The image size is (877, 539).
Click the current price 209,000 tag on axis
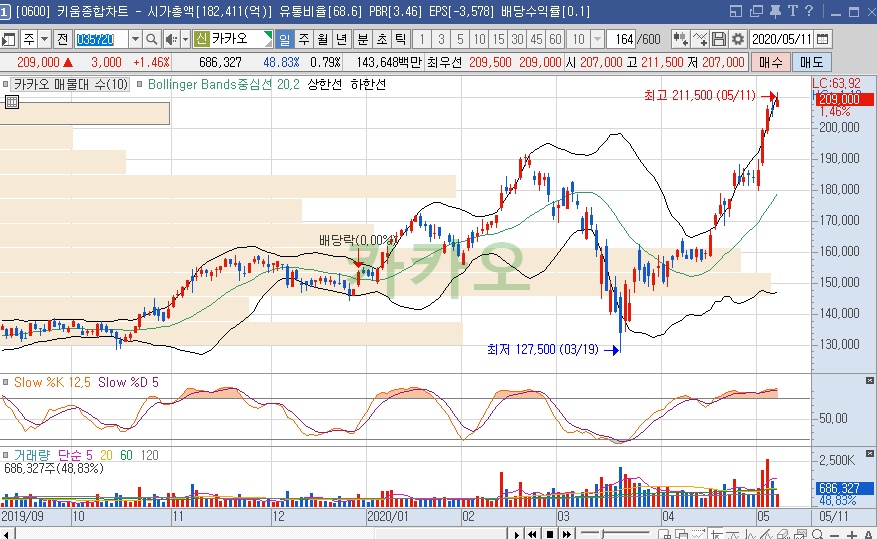844,100
